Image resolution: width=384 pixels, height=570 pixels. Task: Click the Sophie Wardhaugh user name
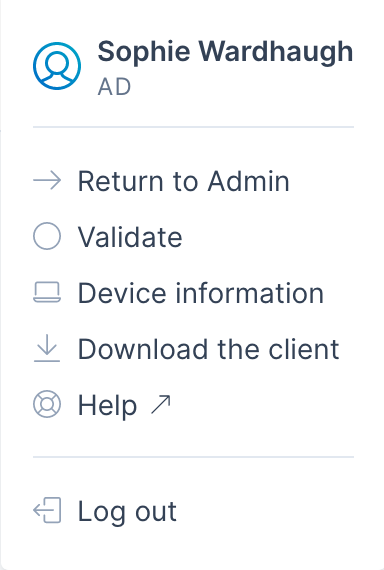225,52
